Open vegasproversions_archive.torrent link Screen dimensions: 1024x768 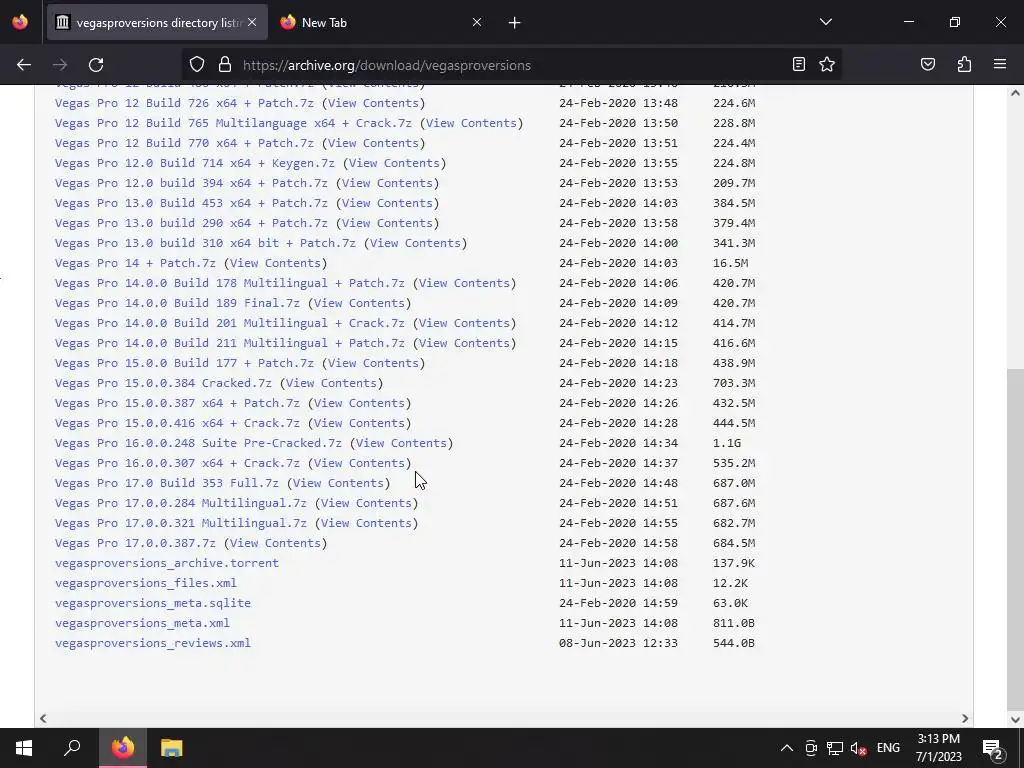[167, 563]
